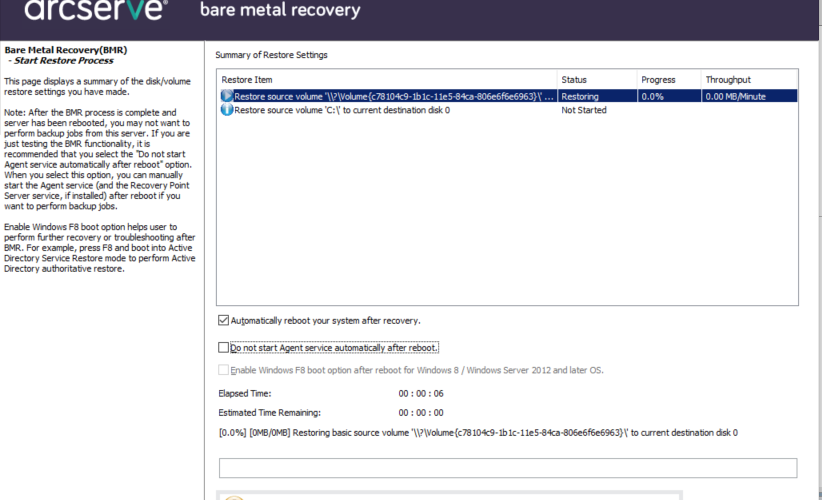Click the Estimated Time Remaining value 00 : 00 : 00
The height and width of the screenshot is (500, 822).
tap(421, 413)
